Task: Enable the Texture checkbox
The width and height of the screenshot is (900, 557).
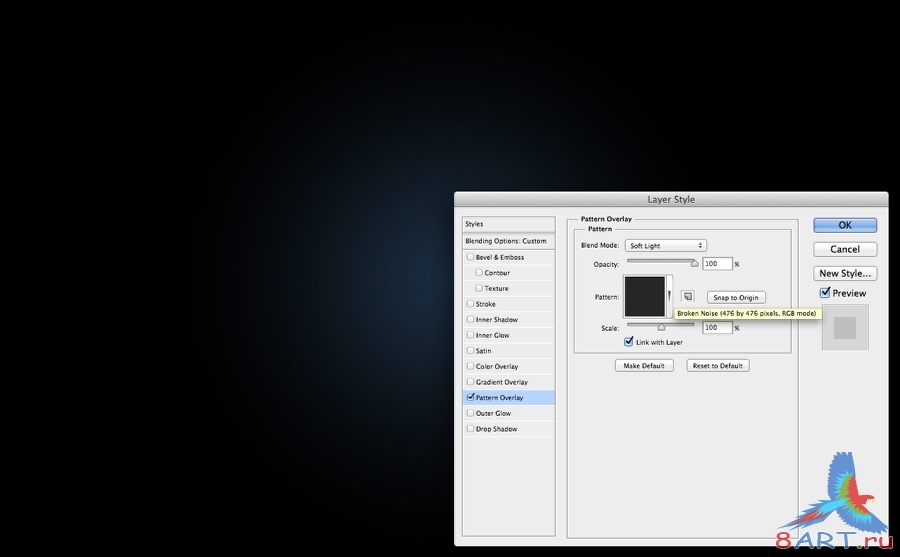Action: tap(479, 288)
